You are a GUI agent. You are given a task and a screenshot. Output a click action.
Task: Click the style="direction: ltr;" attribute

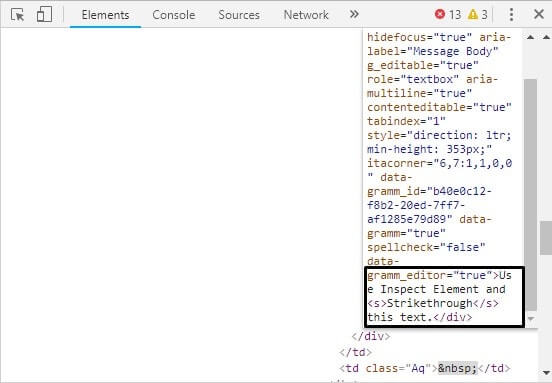click(x=439, y=135)
